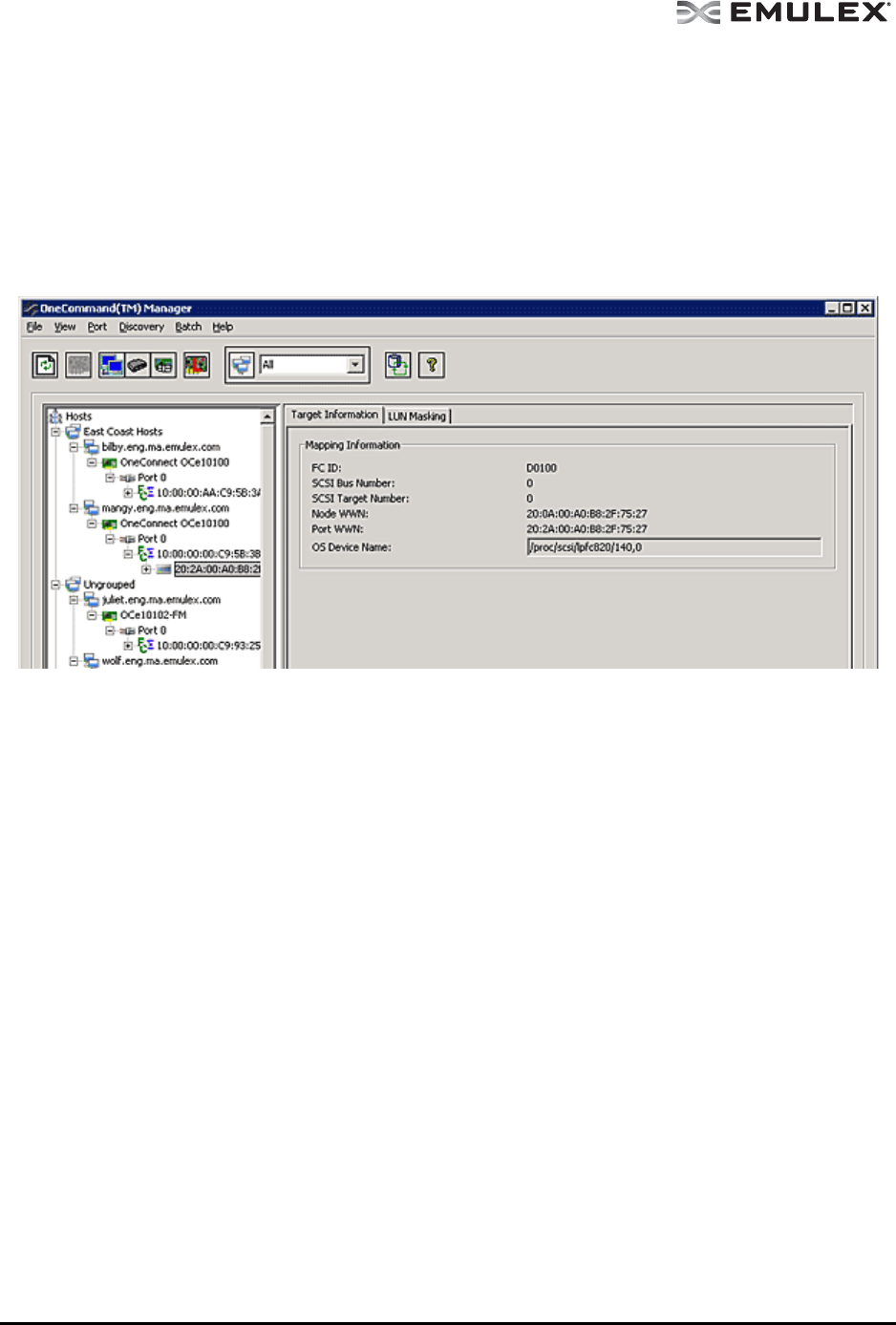This screenshot has width=896, height=1325.
Task: Collapse the OCe10102-FM adapter node
Action: point(92,615)
